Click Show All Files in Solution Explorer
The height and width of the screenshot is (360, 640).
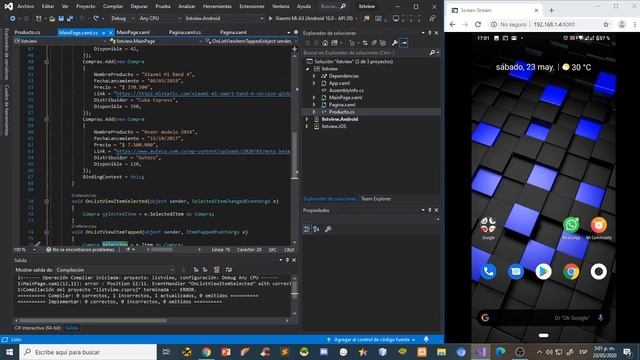383,43
